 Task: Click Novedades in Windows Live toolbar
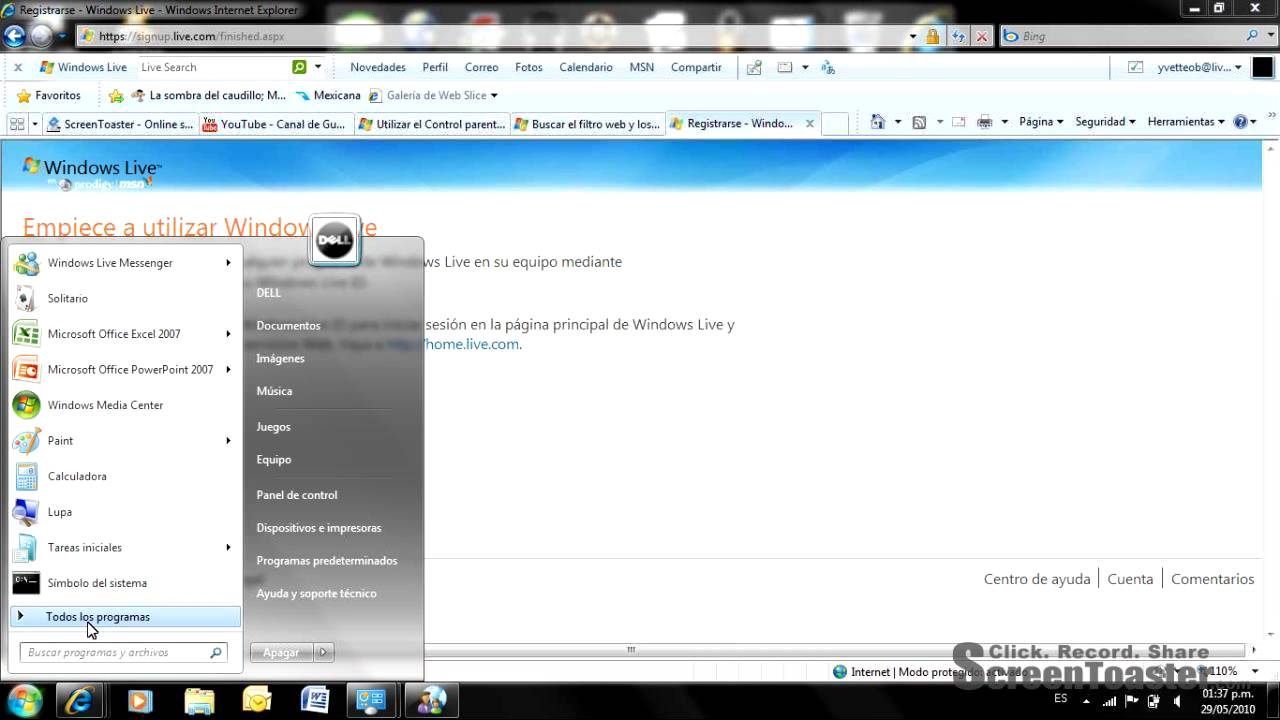coord(378,67)
